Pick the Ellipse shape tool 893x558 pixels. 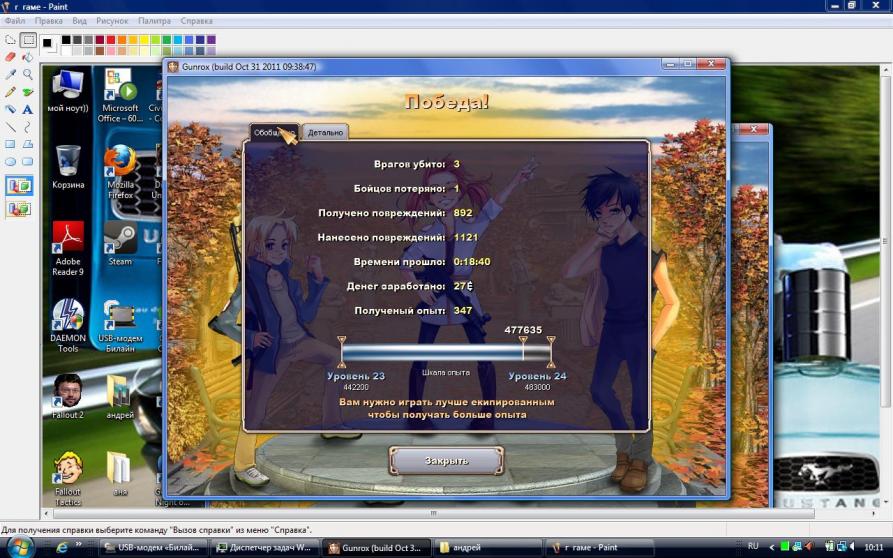10,161
